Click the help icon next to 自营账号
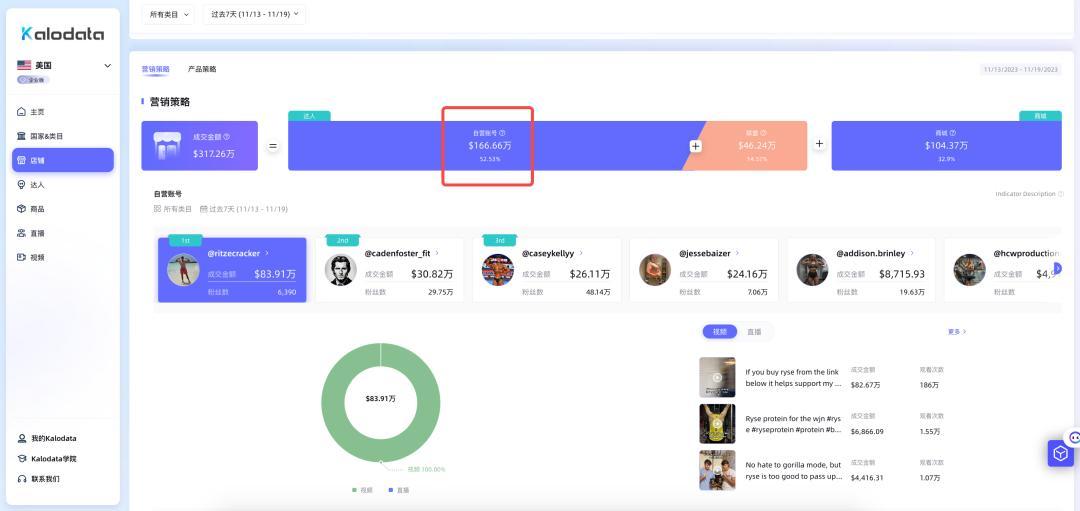The width and height of the screenshot is (1080, 511). tap(502, 132)
